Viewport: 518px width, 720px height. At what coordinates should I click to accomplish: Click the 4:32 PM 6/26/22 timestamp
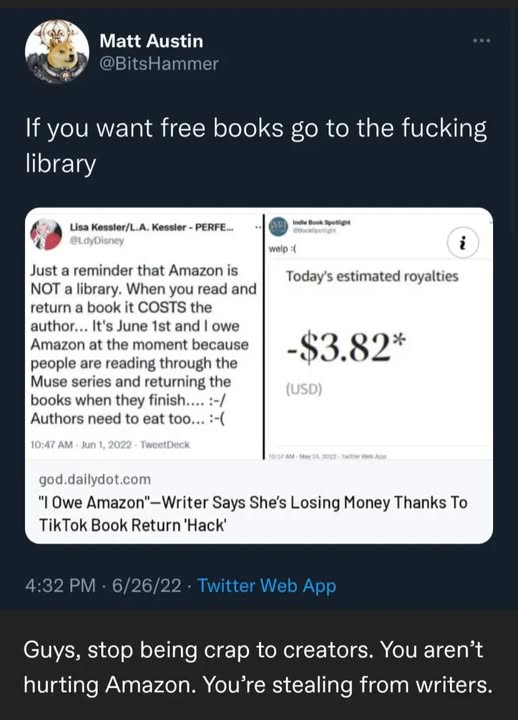click(x=103, y=585)
